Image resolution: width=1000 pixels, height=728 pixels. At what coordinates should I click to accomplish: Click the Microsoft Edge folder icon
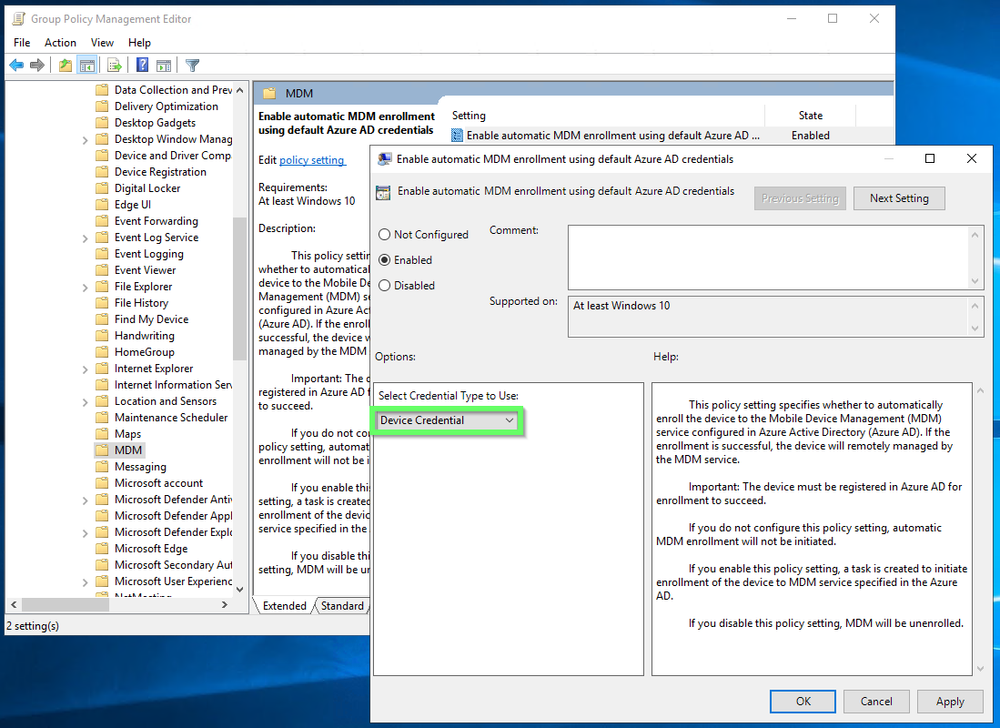pos(102,548)
